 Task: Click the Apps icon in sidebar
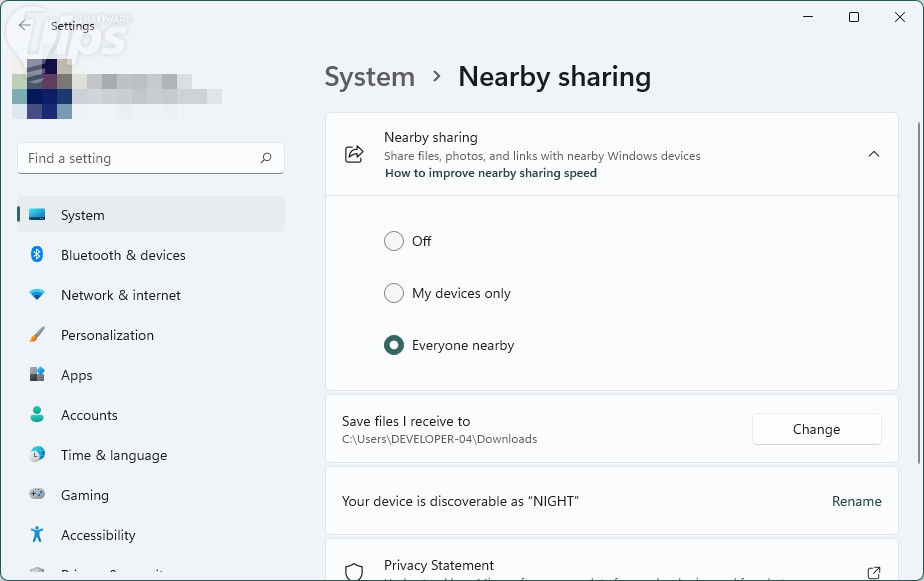[37, 375]
